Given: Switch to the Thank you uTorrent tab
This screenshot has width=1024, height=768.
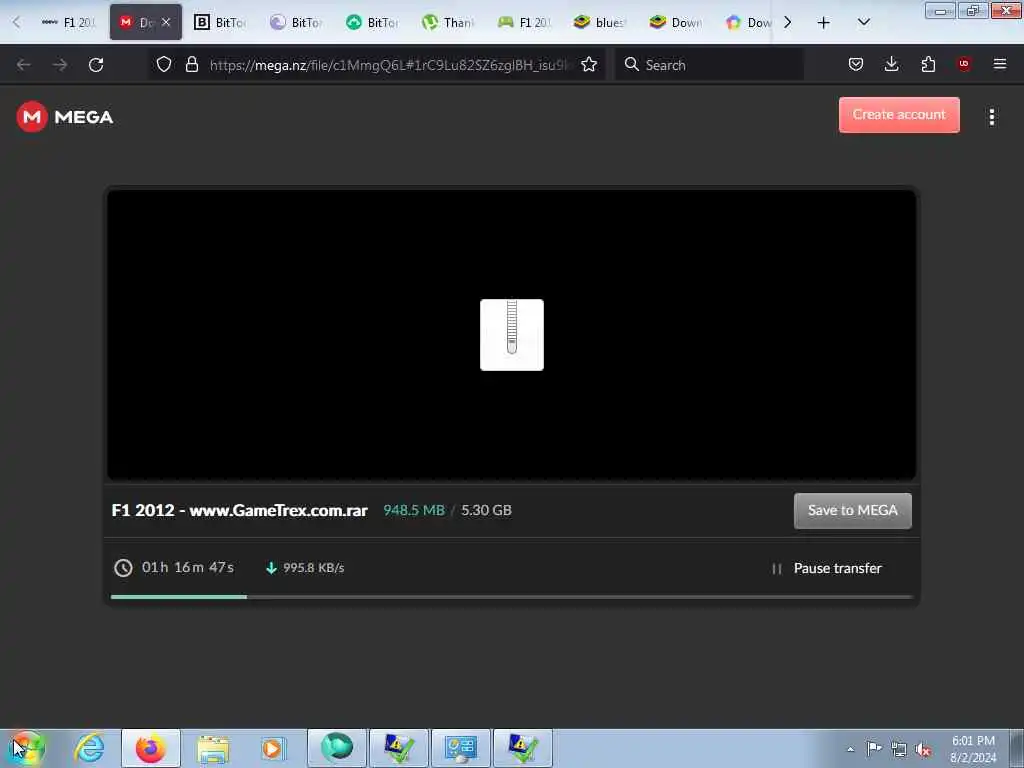Looking at the screenshot, I should (449, 22).
